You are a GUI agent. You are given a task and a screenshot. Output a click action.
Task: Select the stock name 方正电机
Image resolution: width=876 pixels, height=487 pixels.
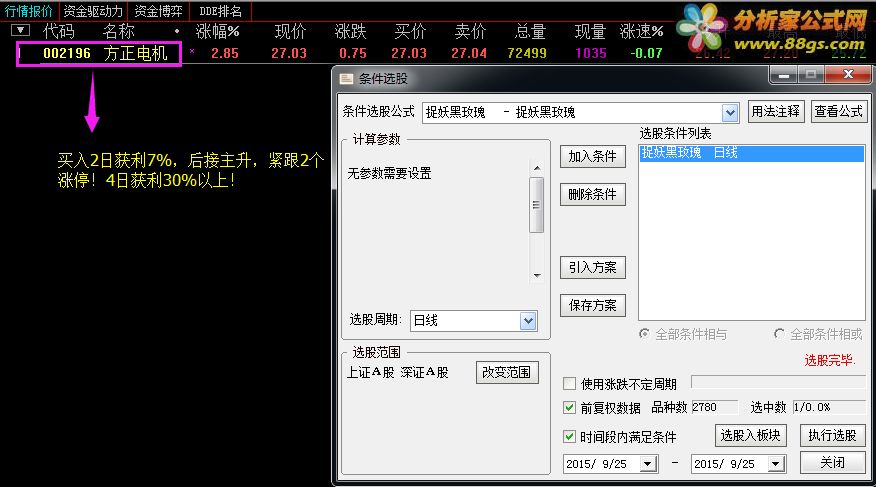pos(135,54)
